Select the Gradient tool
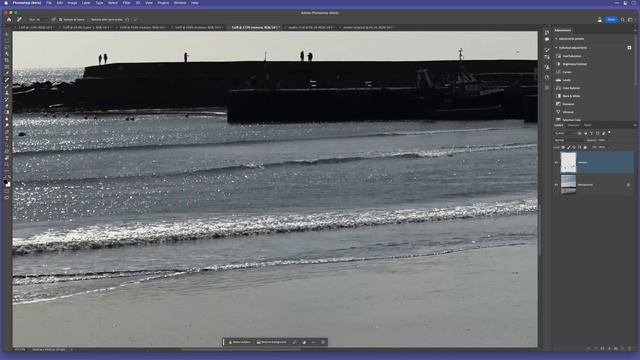The height and width of the screenshot is (360, 640). coord(7,112)
